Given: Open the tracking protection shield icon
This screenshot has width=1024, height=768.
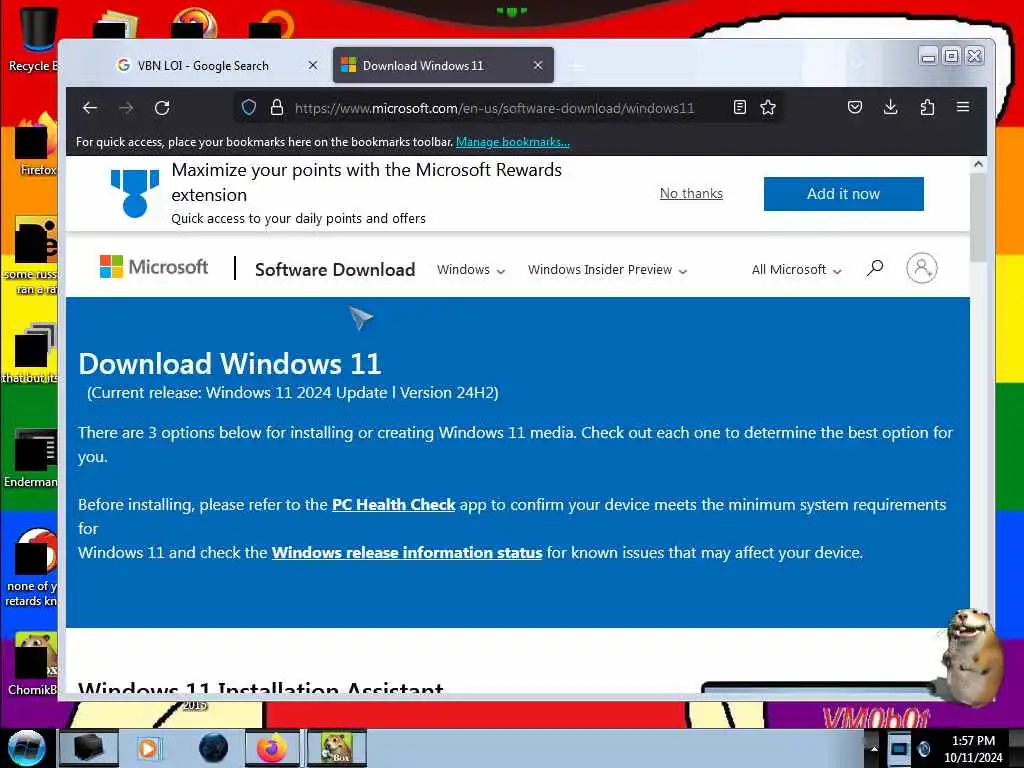Looking at the screenshot, I should 249,107.
